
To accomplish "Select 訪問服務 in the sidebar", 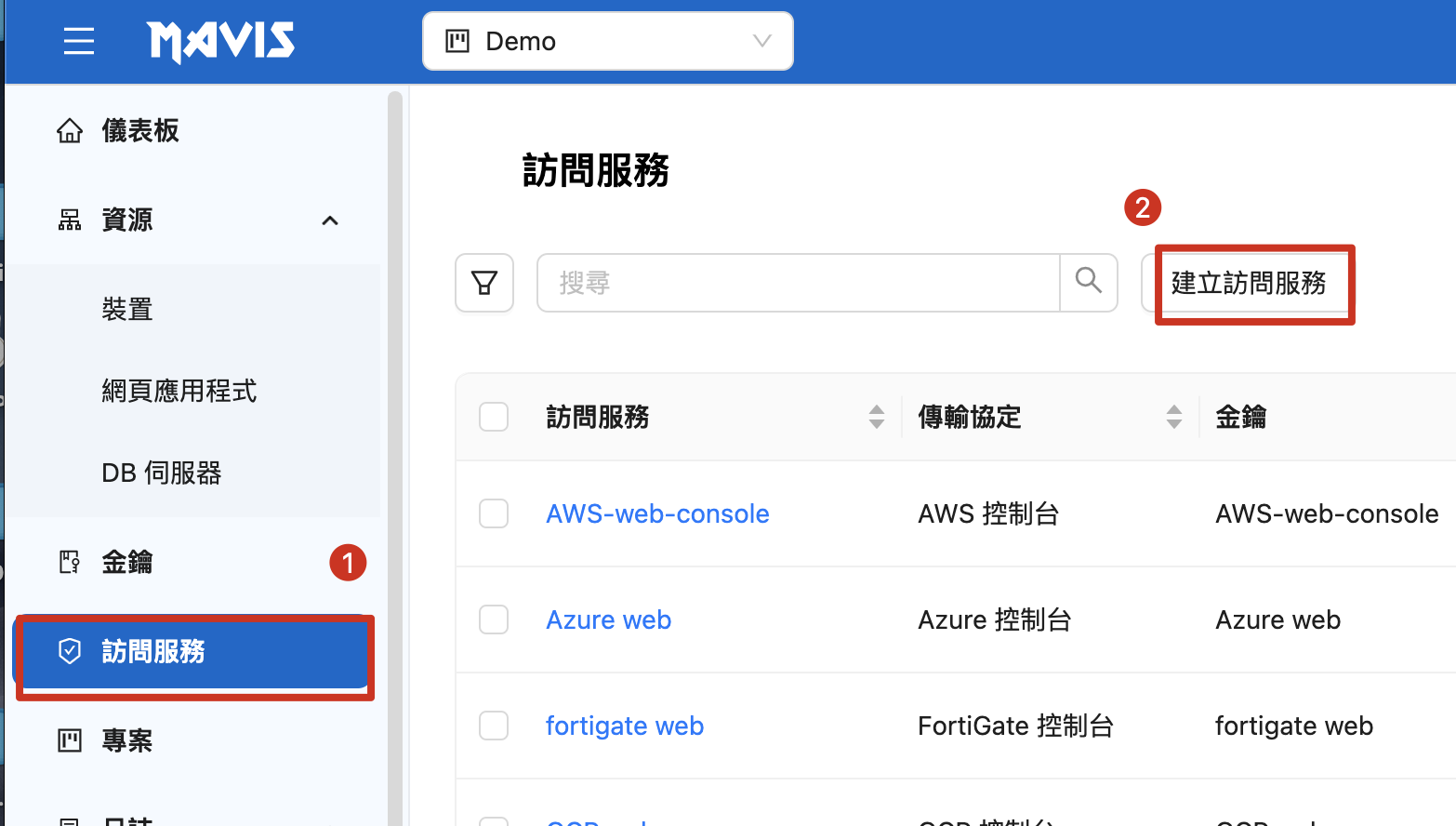I will click(193, 651).
